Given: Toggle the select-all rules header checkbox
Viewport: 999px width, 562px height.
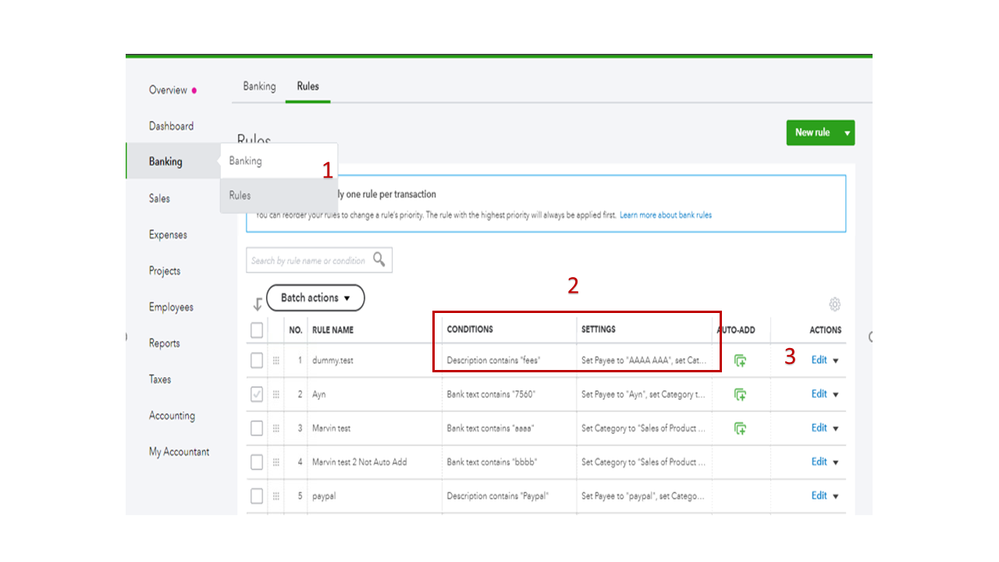Looking at the screenshot, I should tap(257, 329).
